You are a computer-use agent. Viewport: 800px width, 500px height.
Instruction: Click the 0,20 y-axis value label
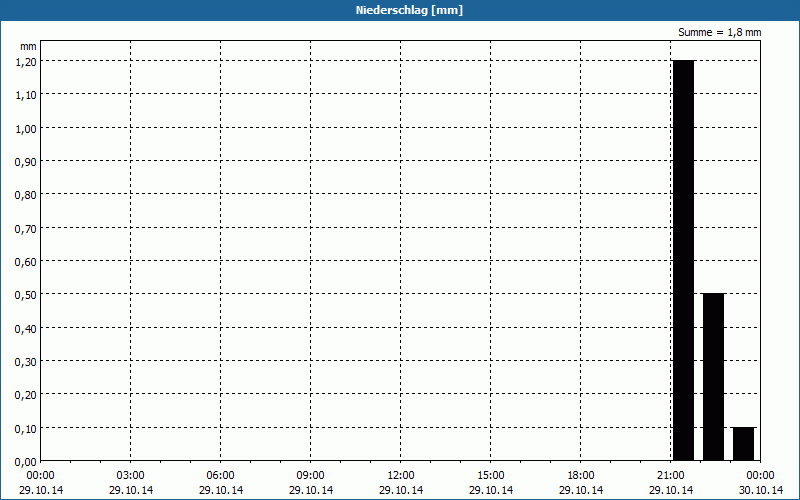[x=26, y=395]
